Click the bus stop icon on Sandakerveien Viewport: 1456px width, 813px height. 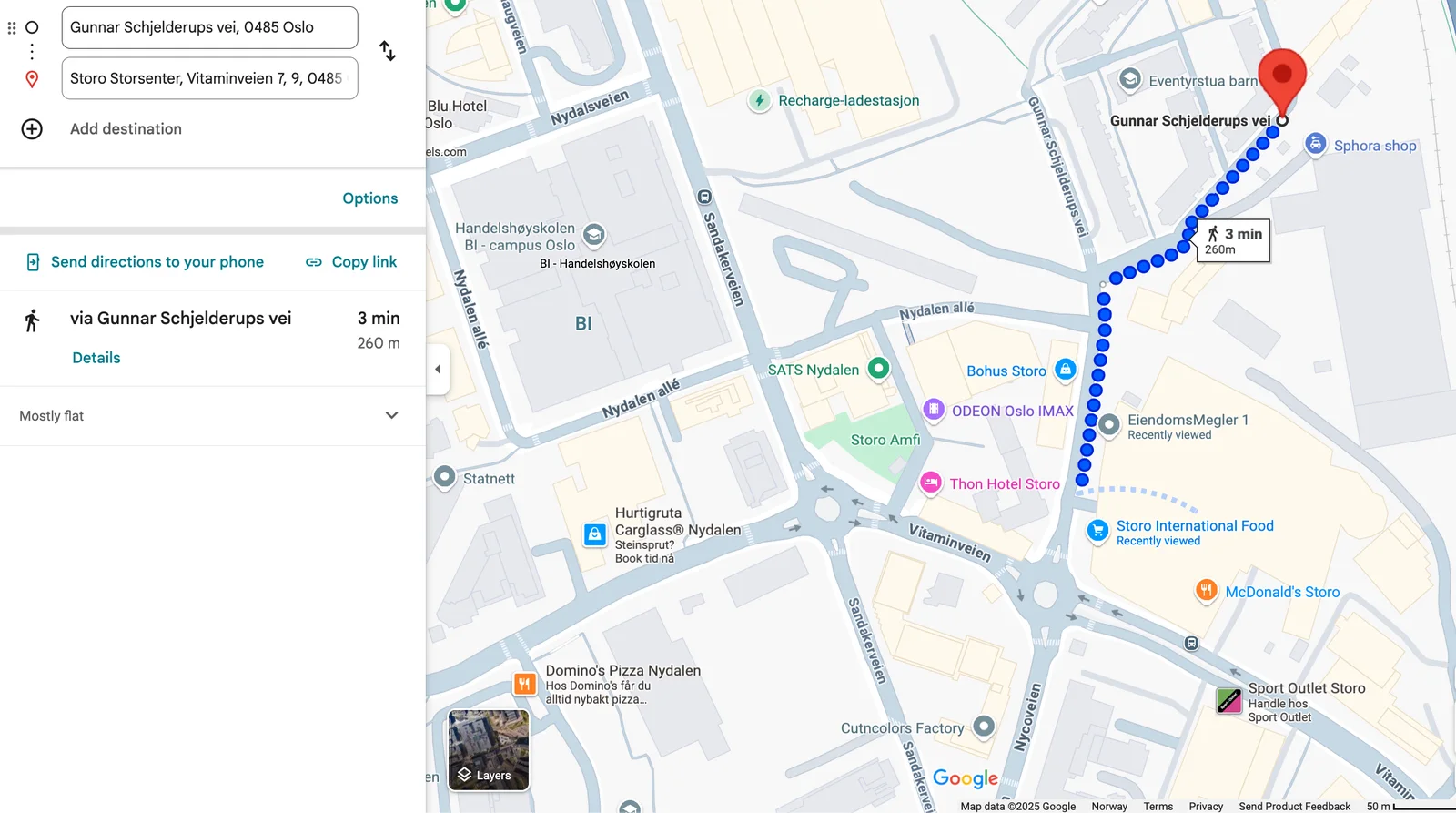(x=704, y=197)
